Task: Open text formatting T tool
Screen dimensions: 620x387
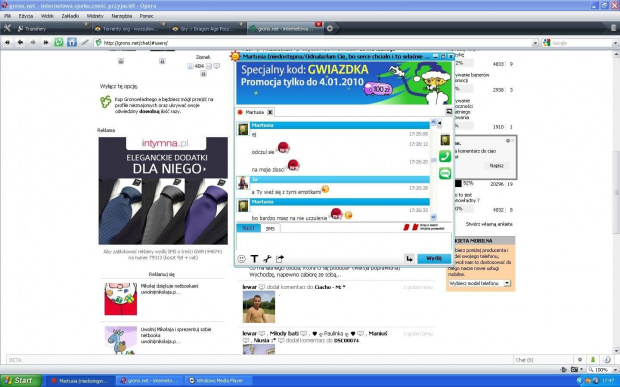Action: pos(254,259)
